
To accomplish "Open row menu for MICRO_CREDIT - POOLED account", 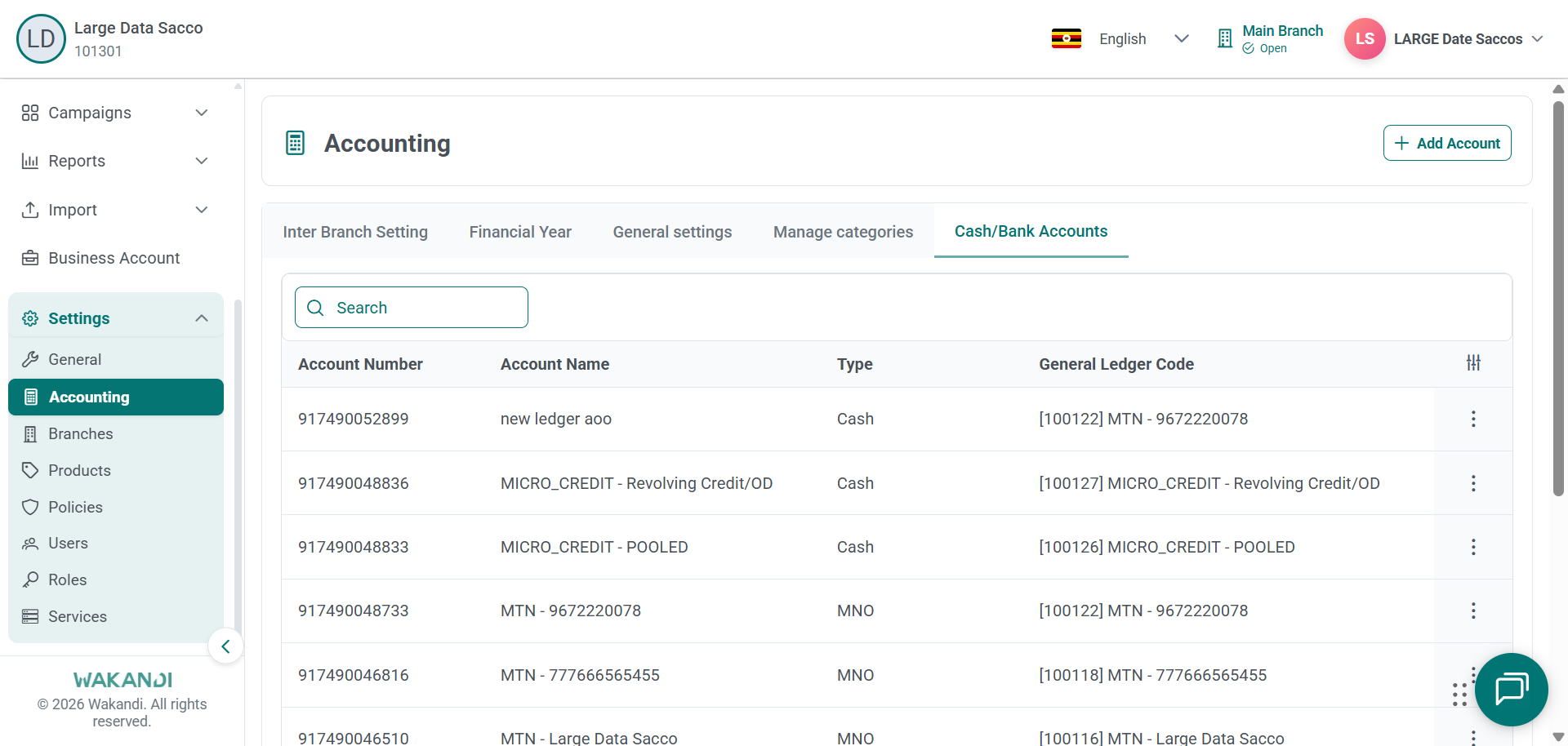I will click(x=1473, y=547).
